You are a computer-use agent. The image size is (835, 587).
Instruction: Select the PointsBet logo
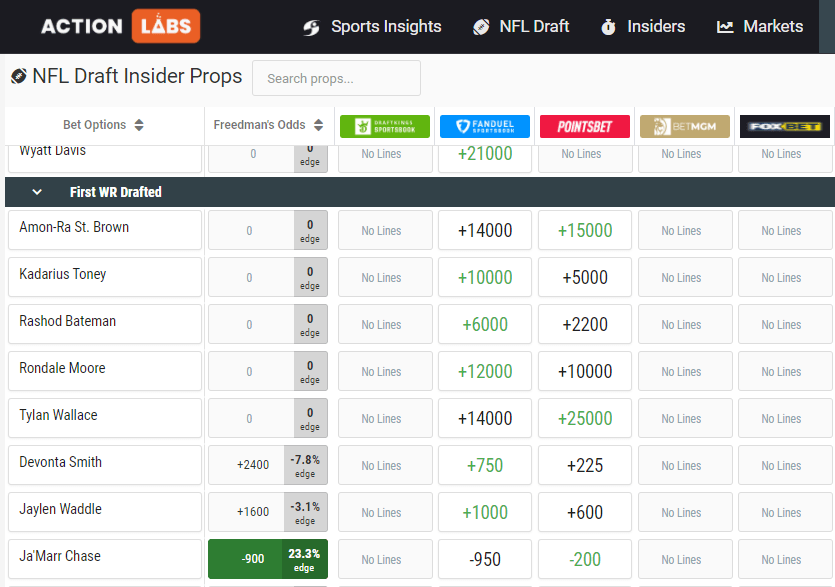pyautogui.click(x=585, y=126)
